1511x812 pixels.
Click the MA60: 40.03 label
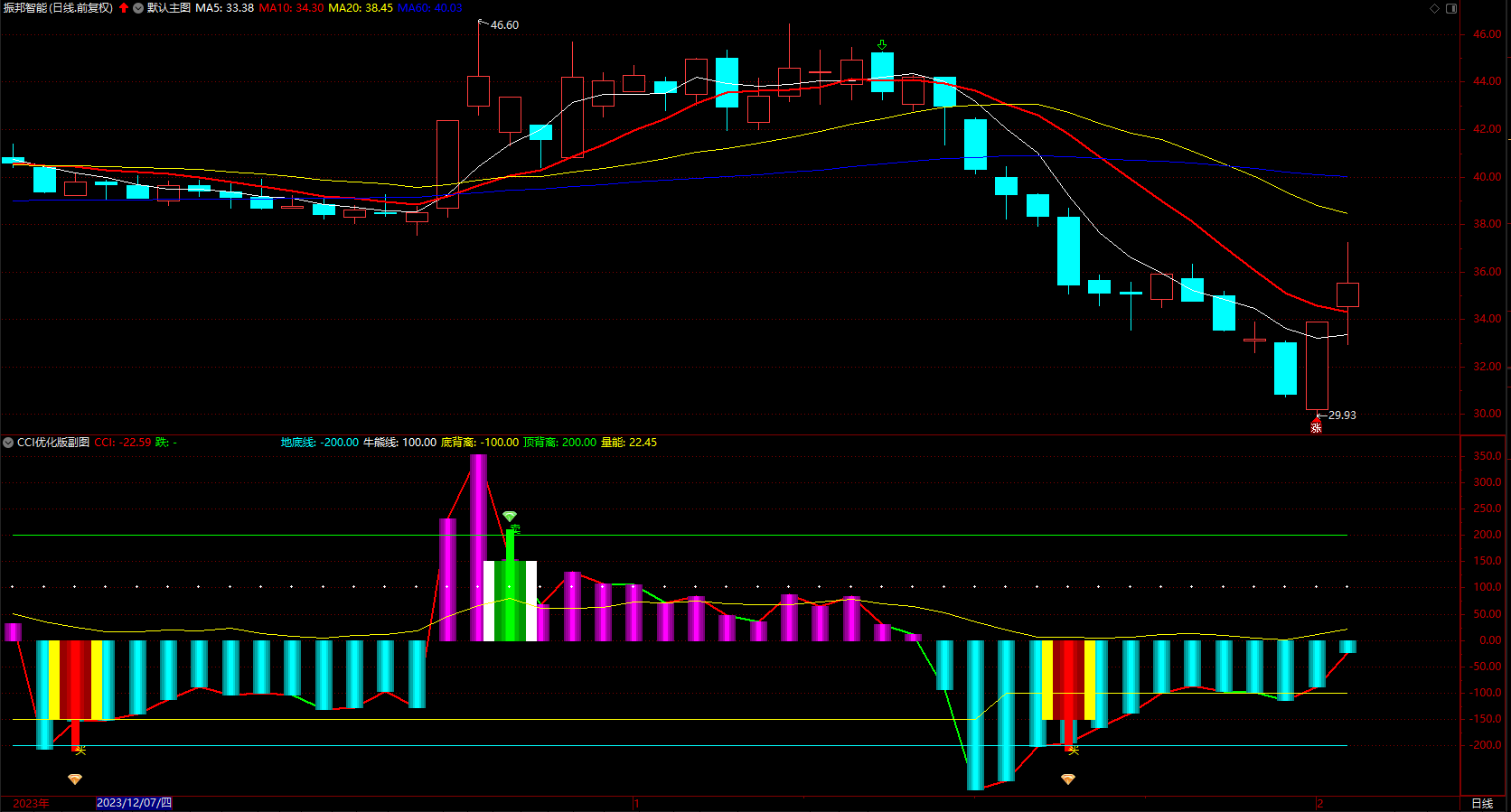(x=429, y=8)
